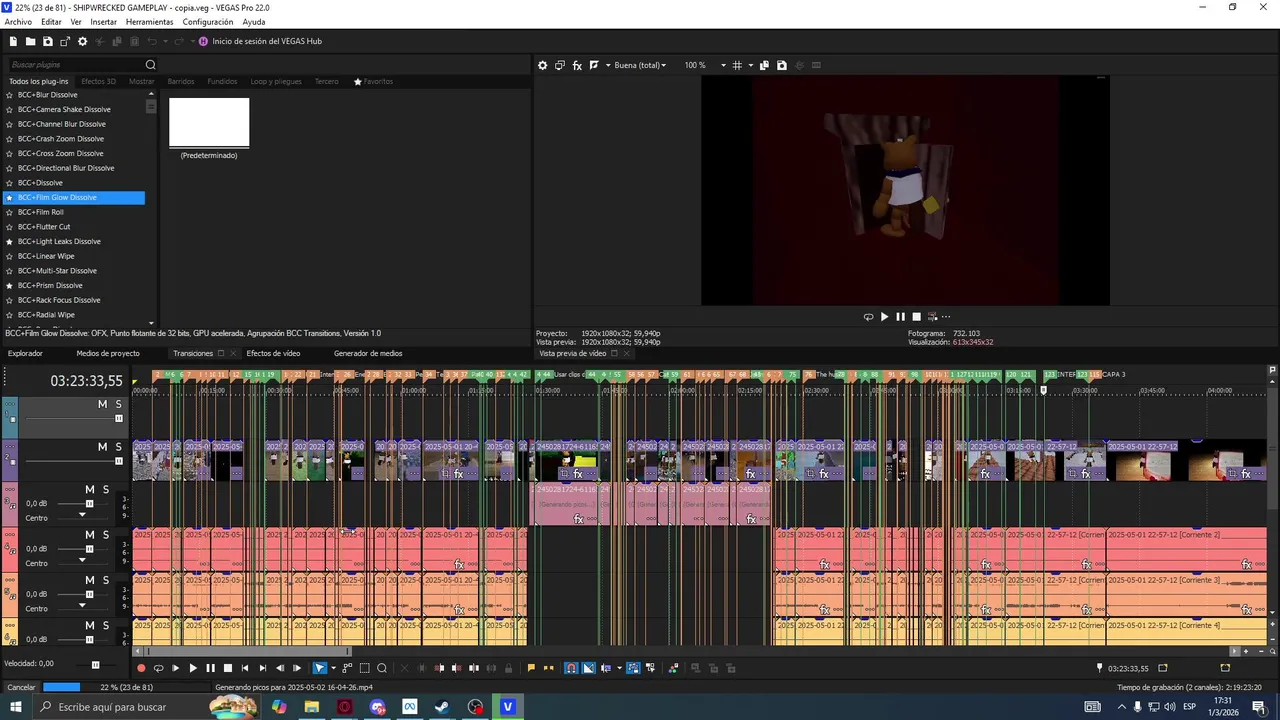This screenshot has height=720, width=1280.
Task: Select the Normal edit tool arrow
Action: click(320, 668)
